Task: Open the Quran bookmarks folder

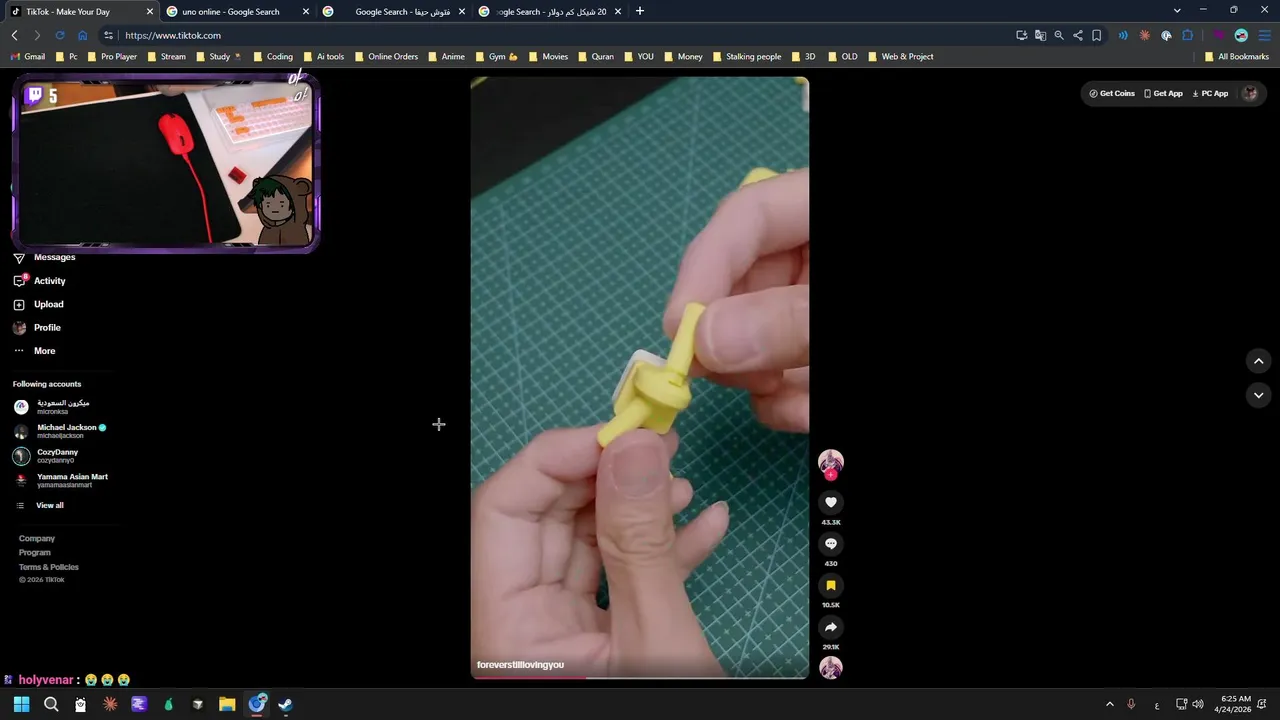Action: click(x=595, y=57)
